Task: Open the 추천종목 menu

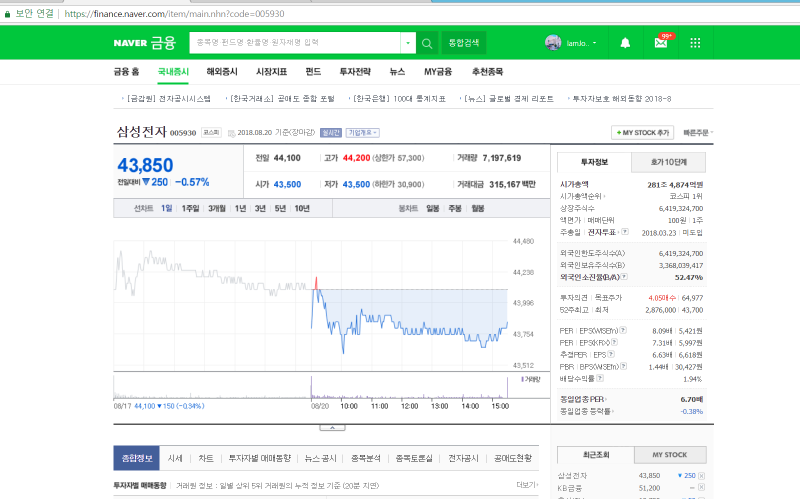Action: point(487,71)
